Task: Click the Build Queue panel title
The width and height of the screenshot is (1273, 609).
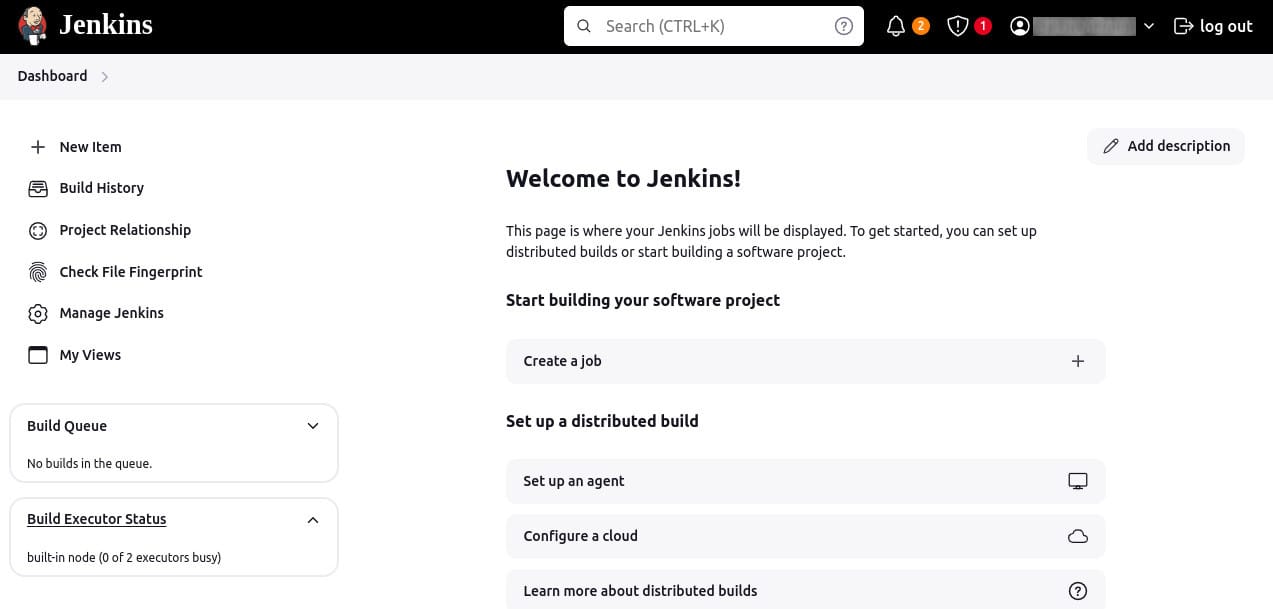Action: (x=67, y=426)
